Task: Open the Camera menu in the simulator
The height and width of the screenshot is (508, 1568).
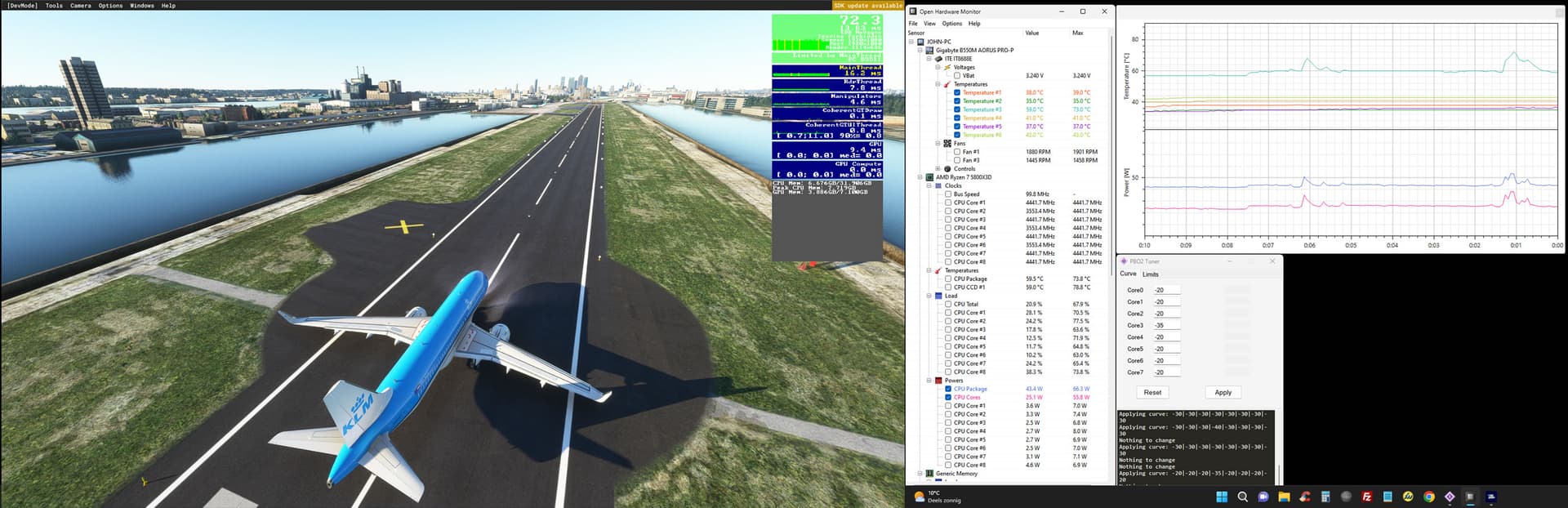Action: 81,6
